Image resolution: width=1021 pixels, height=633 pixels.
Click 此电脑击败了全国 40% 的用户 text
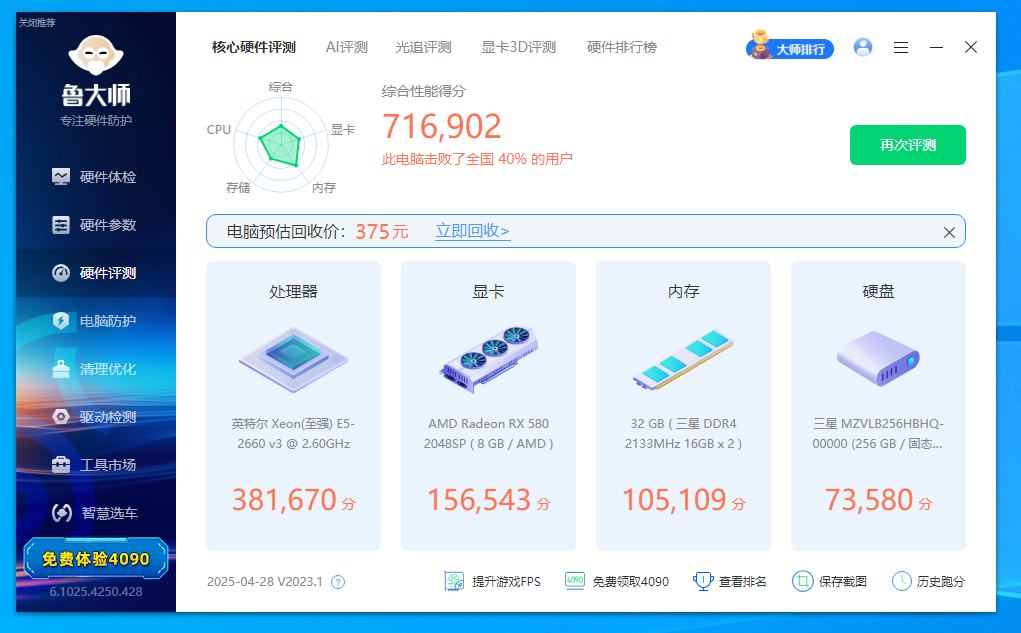(x=477, y=159)
